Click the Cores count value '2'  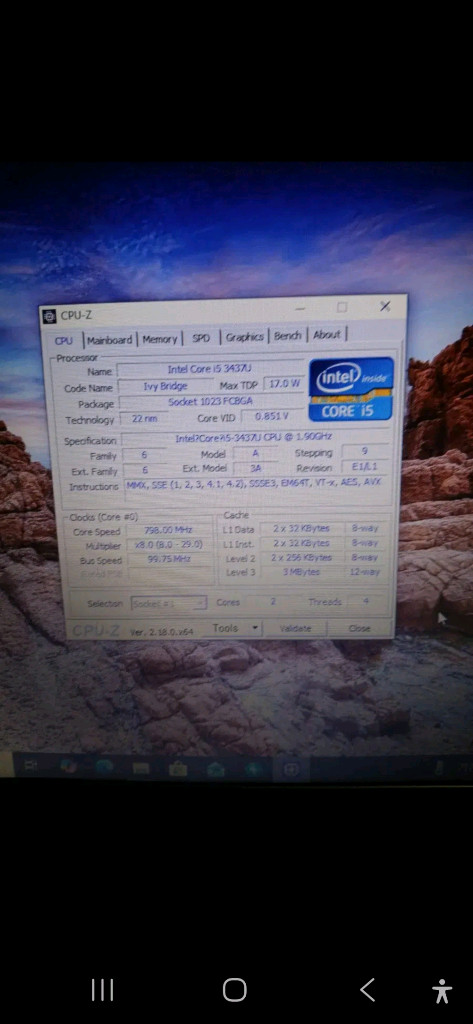[x=273, y=602]
